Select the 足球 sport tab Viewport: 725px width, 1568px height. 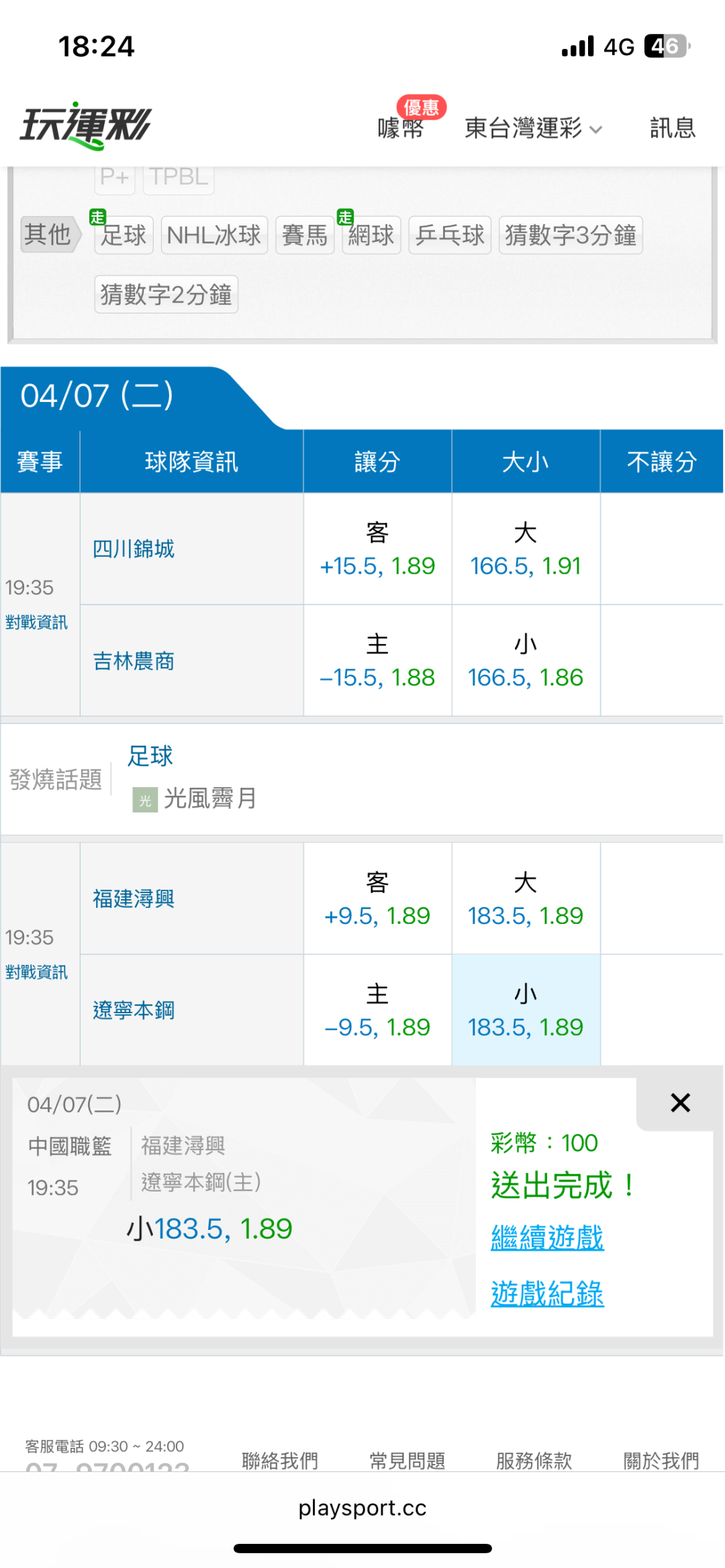click(x=124, y=235)
